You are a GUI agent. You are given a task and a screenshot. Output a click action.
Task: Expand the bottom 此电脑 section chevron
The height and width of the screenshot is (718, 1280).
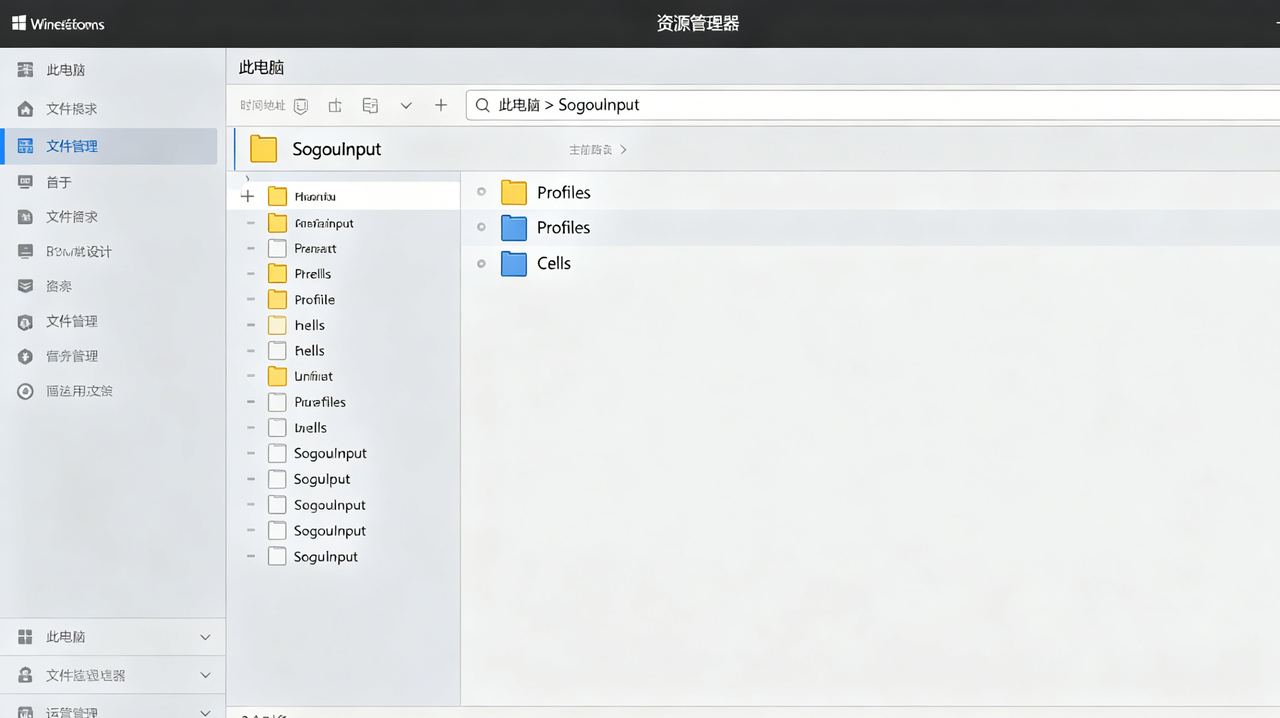(205, 637)
